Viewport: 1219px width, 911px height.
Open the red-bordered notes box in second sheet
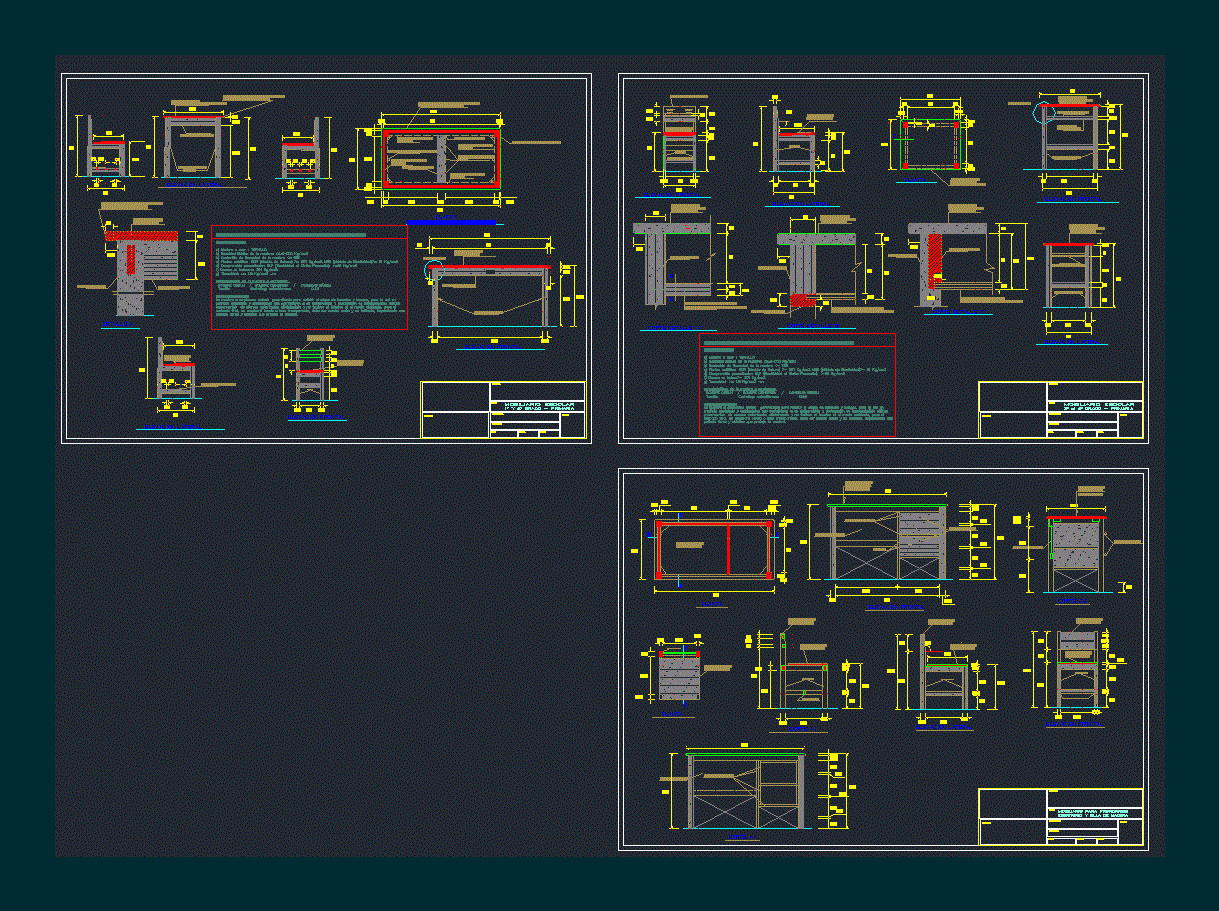(797, 384)
